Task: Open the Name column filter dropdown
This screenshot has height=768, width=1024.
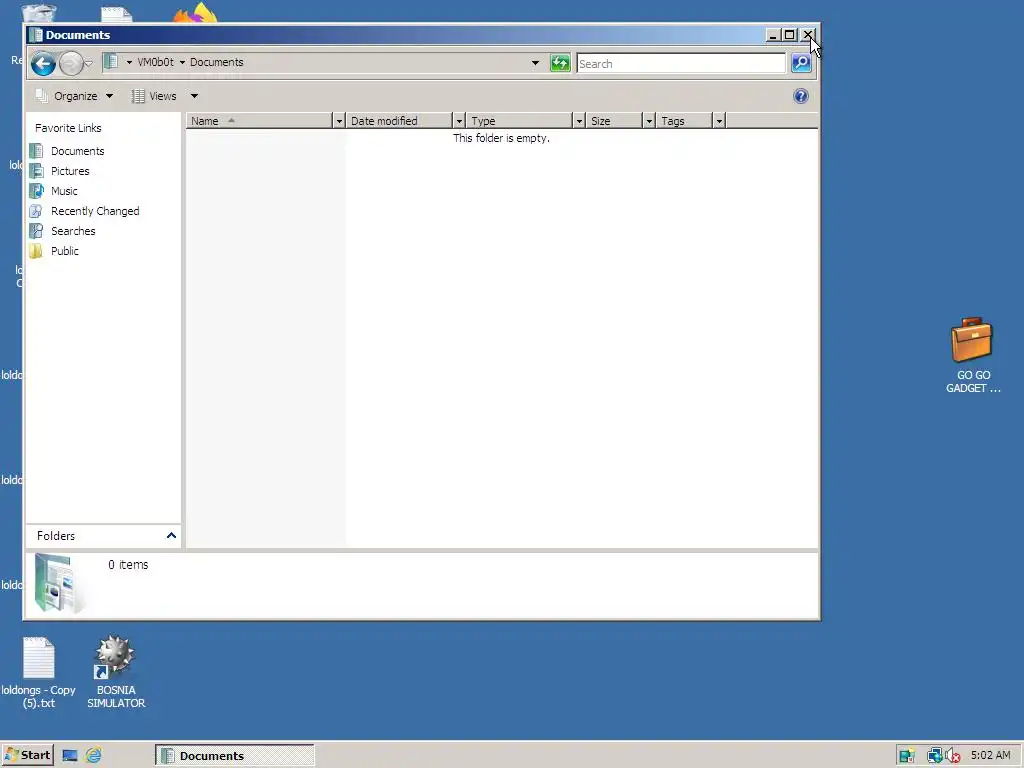Action: [338, 121]
